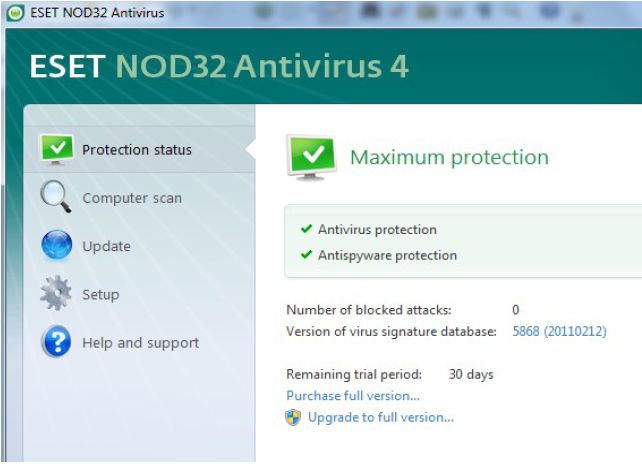Click the large Maximum protection checkmark icon
Screen dimensions: 642x464
pyautogui.click(x=311, y=156)
